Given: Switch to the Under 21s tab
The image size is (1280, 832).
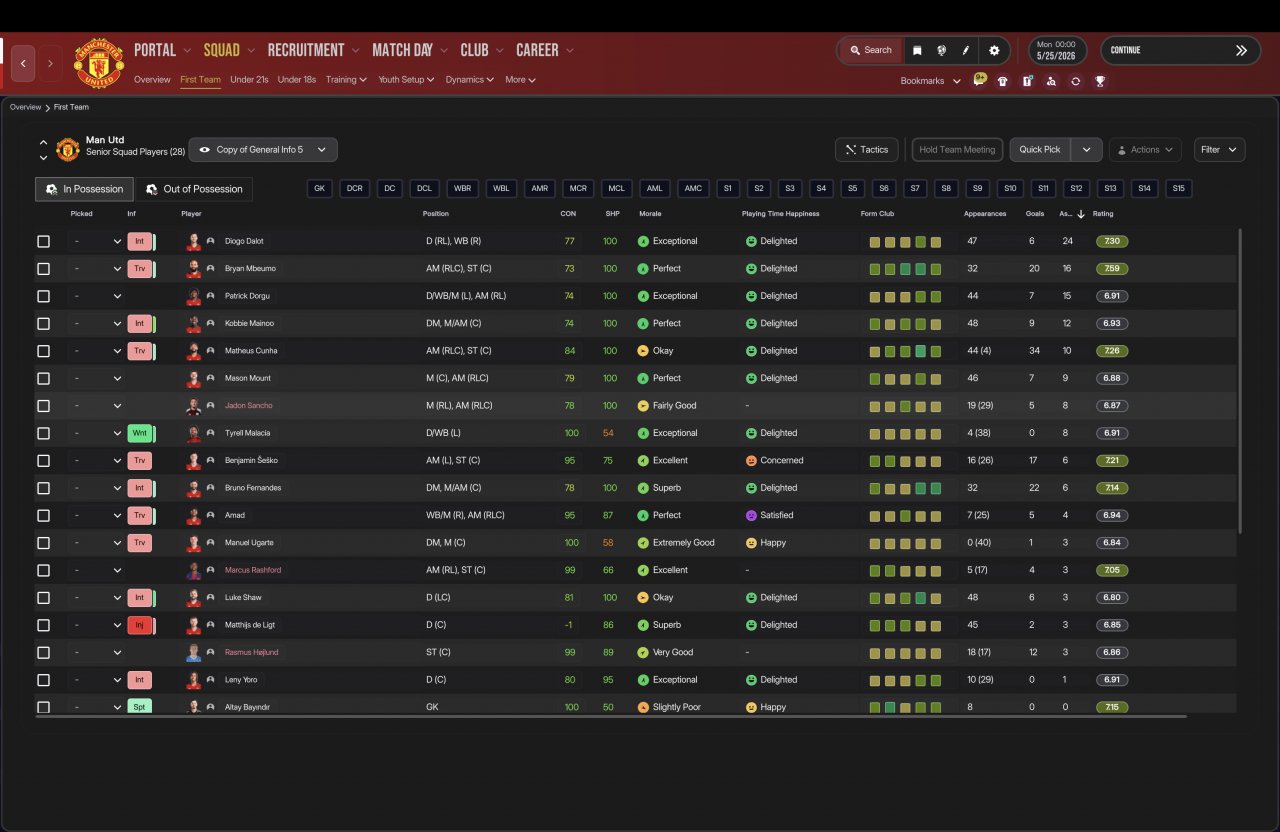Looking at the screenshot, I should point(249,80).
